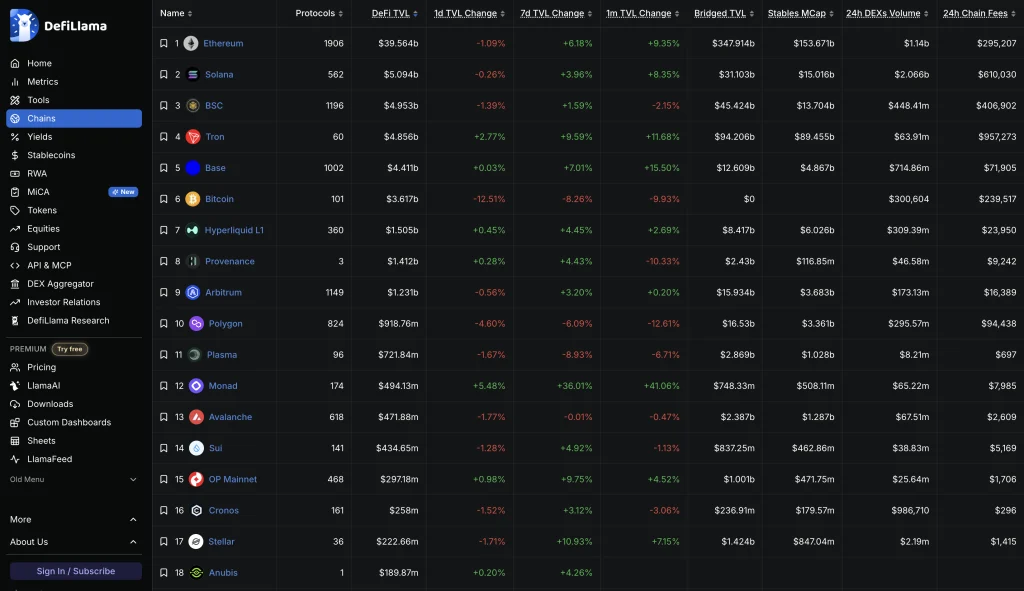Click the Support headset icon
The height and width of the screenshot is (591, 1024).
[15, 247]
